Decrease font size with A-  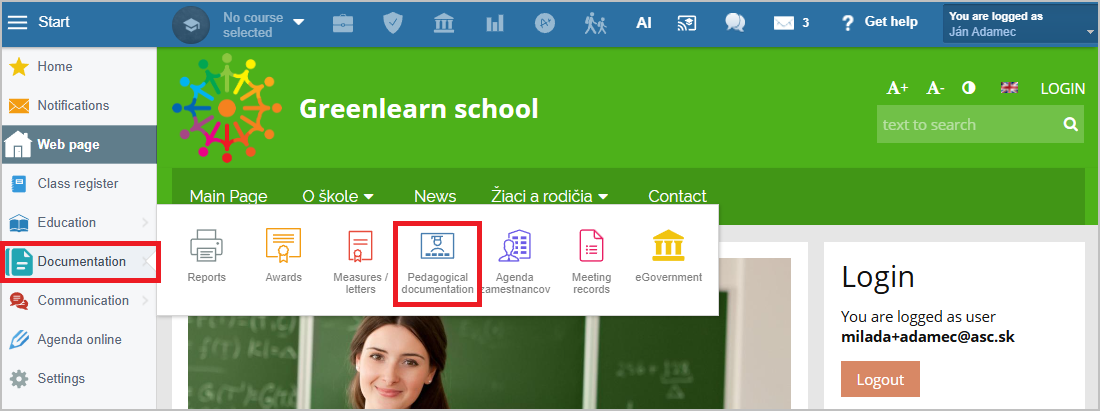tap(935, 88)
